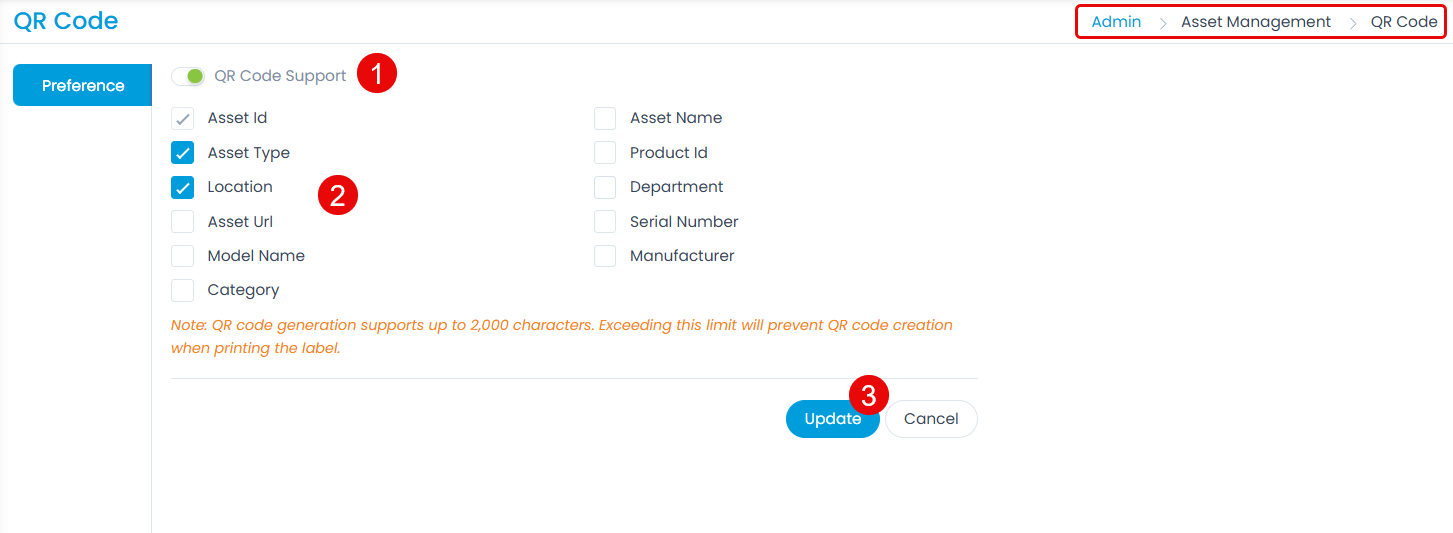Enable the Manufacturer checkbox
This screenshot has width=1453, height=533.
coord(605,256)
